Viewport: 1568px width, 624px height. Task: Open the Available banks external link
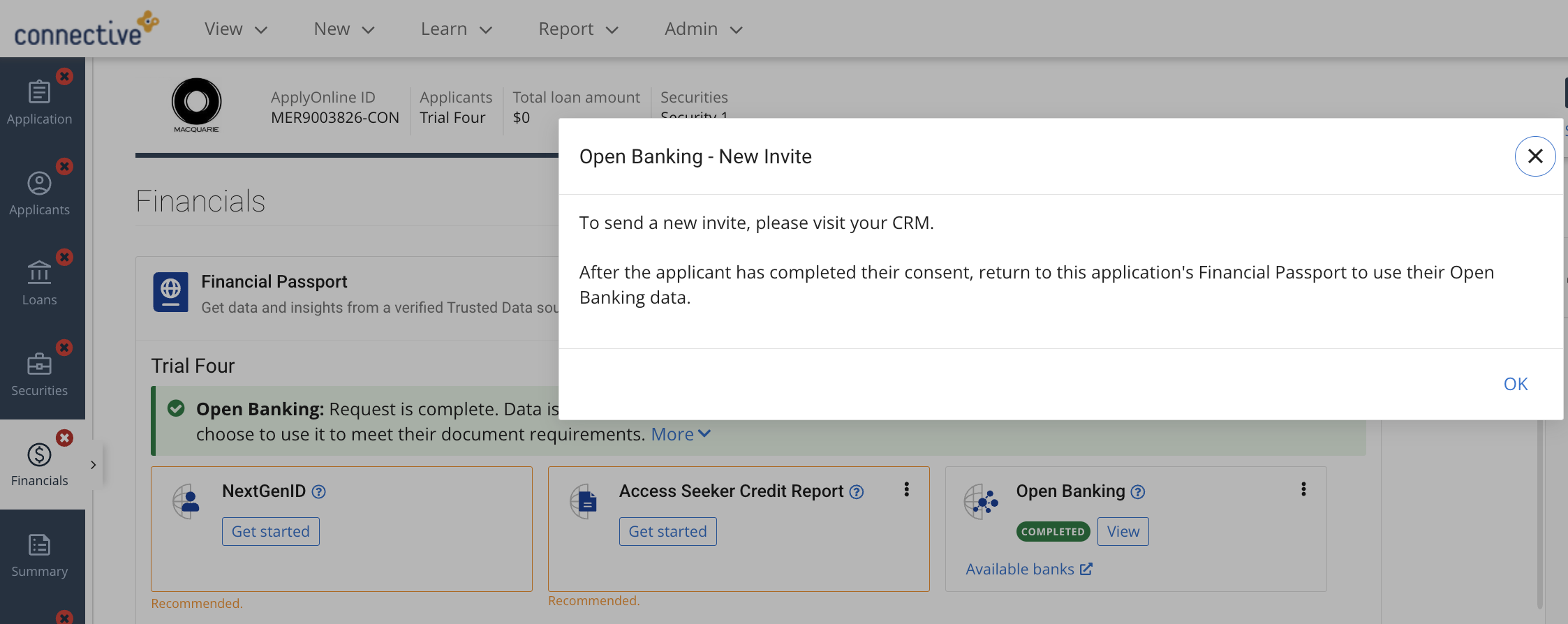pos(1028,569)
